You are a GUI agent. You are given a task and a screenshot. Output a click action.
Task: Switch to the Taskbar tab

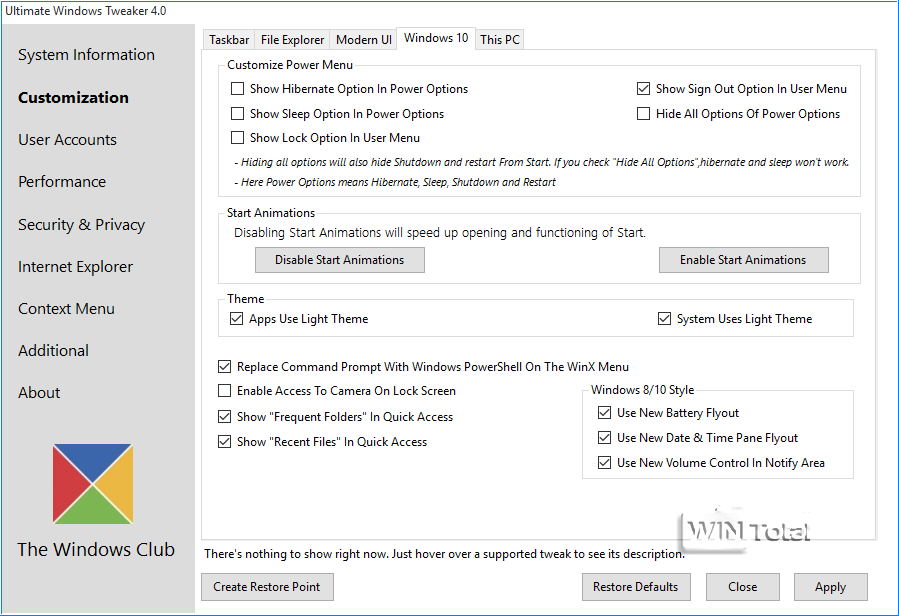click(228, 40)
